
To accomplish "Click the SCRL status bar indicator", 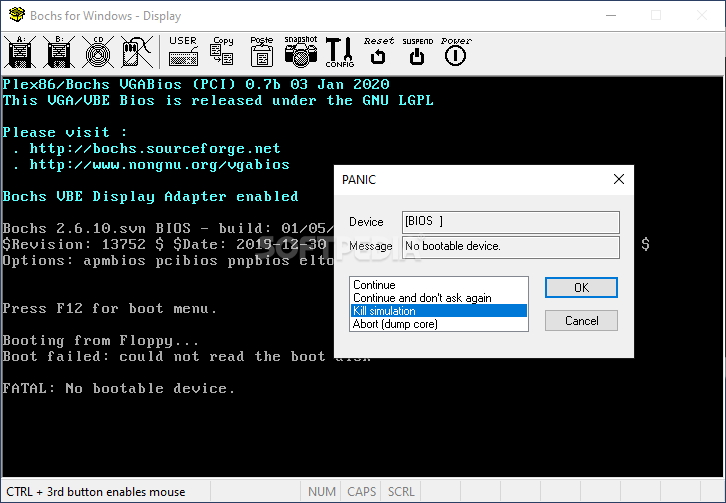I will (x=401, y=491).
